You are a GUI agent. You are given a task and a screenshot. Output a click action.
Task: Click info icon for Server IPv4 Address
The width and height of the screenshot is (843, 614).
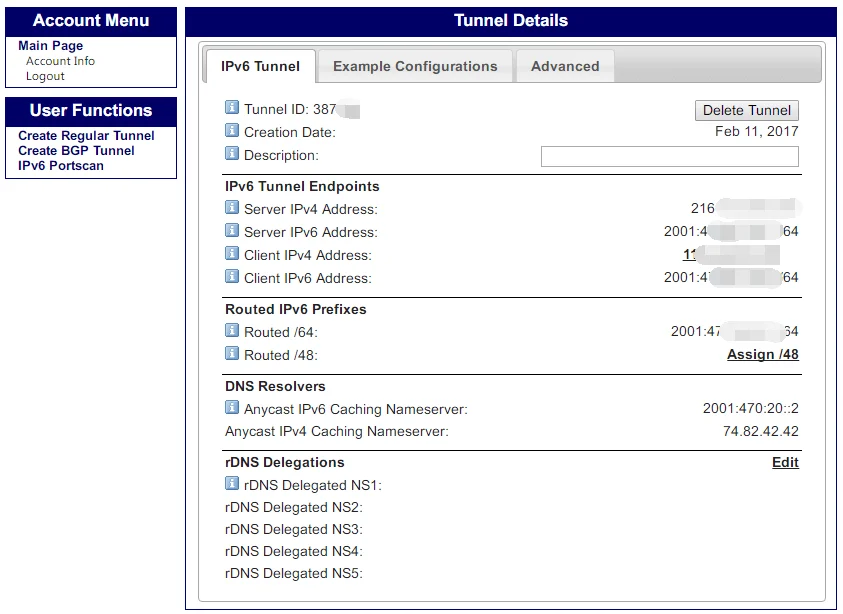[x=232, y=208]
